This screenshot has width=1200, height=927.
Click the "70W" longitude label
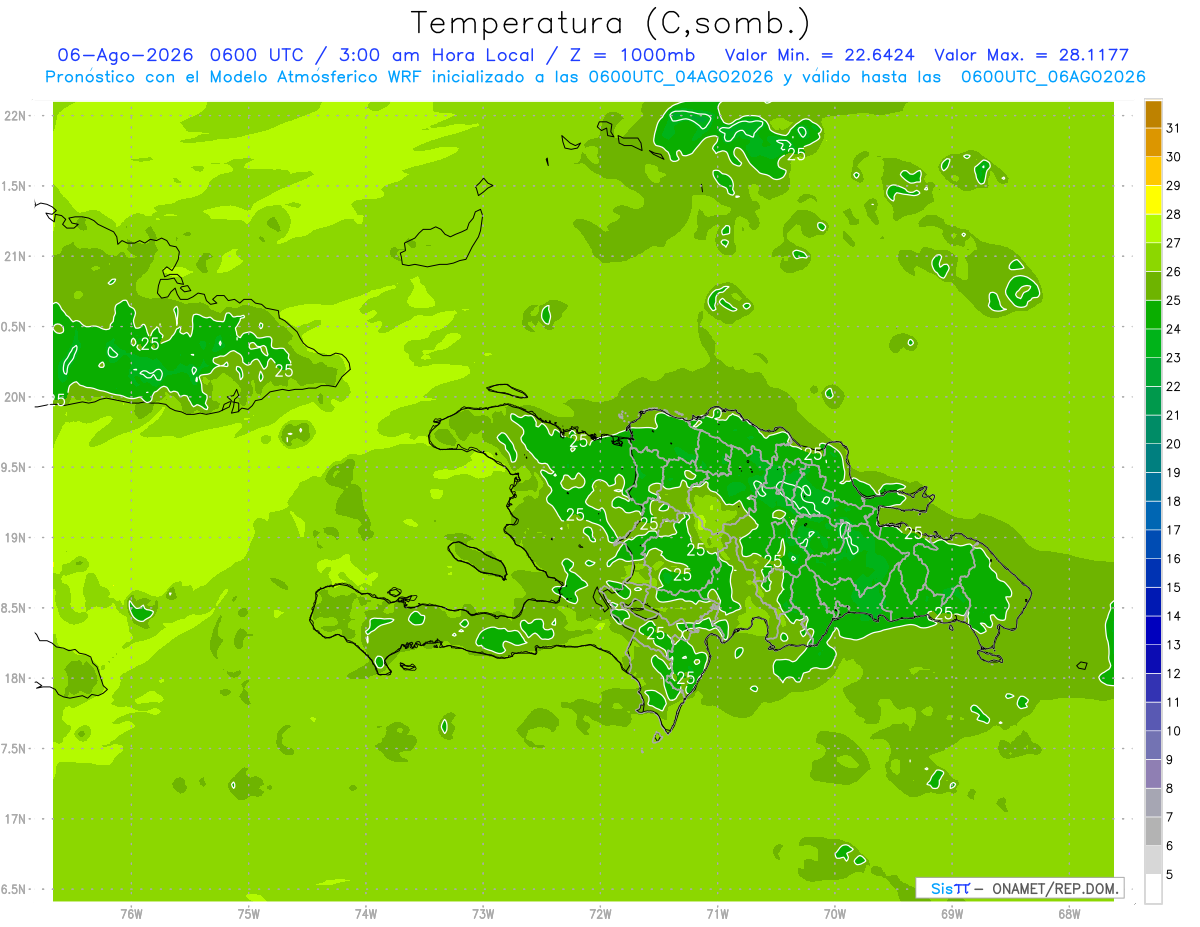click(x=835, y=913)
